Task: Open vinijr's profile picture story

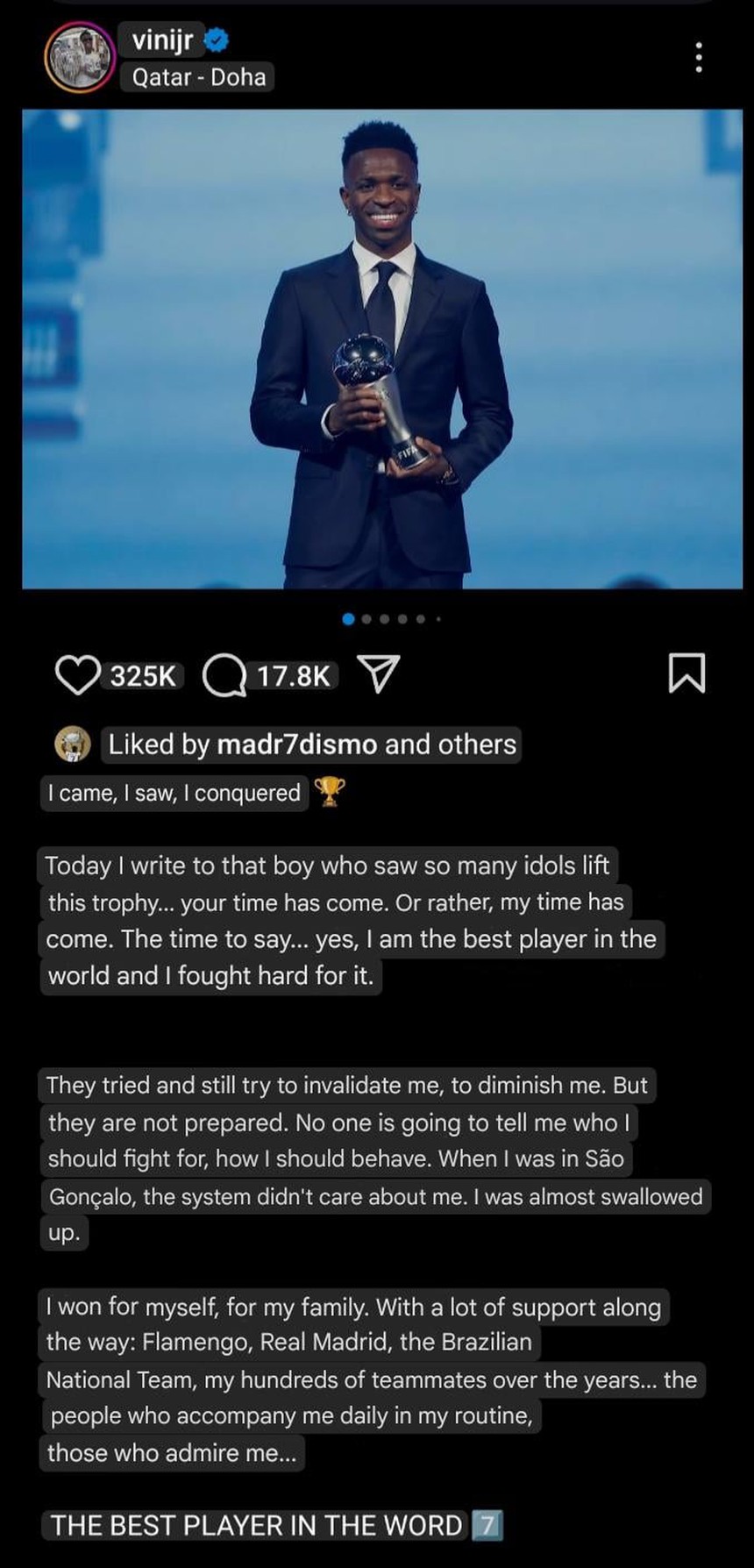Action: (x=79, y=58)
